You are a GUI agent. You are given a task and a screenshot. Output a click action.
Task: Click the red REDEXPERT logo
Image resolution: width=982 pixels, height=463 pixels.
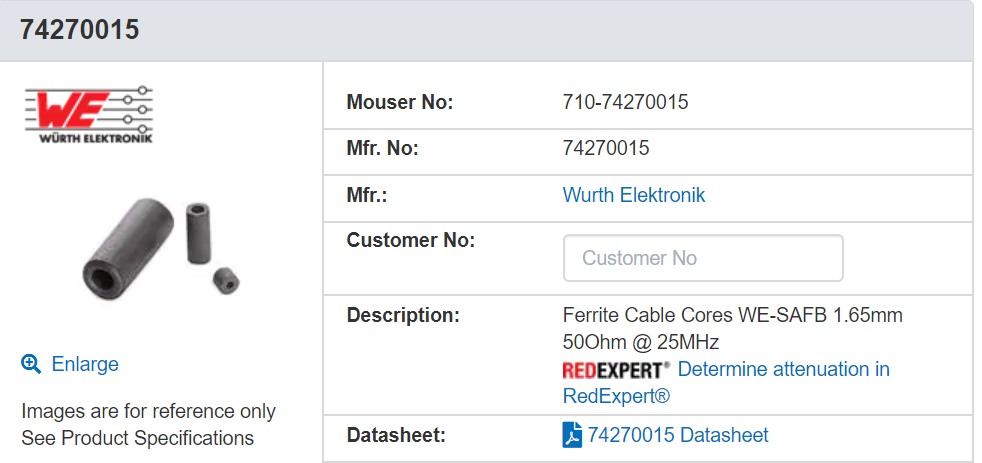click(x=616, y=370)
